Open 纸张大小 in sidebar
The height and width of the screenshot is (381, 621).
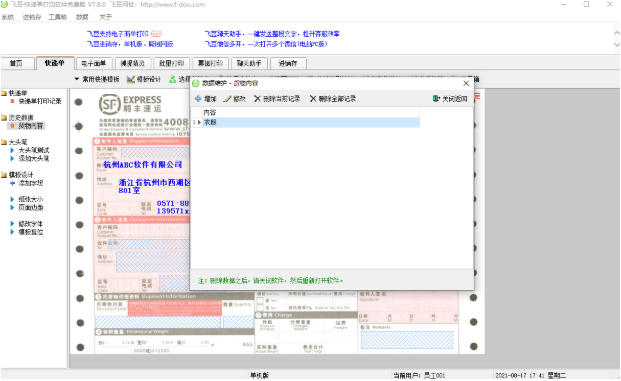point(30,199)
